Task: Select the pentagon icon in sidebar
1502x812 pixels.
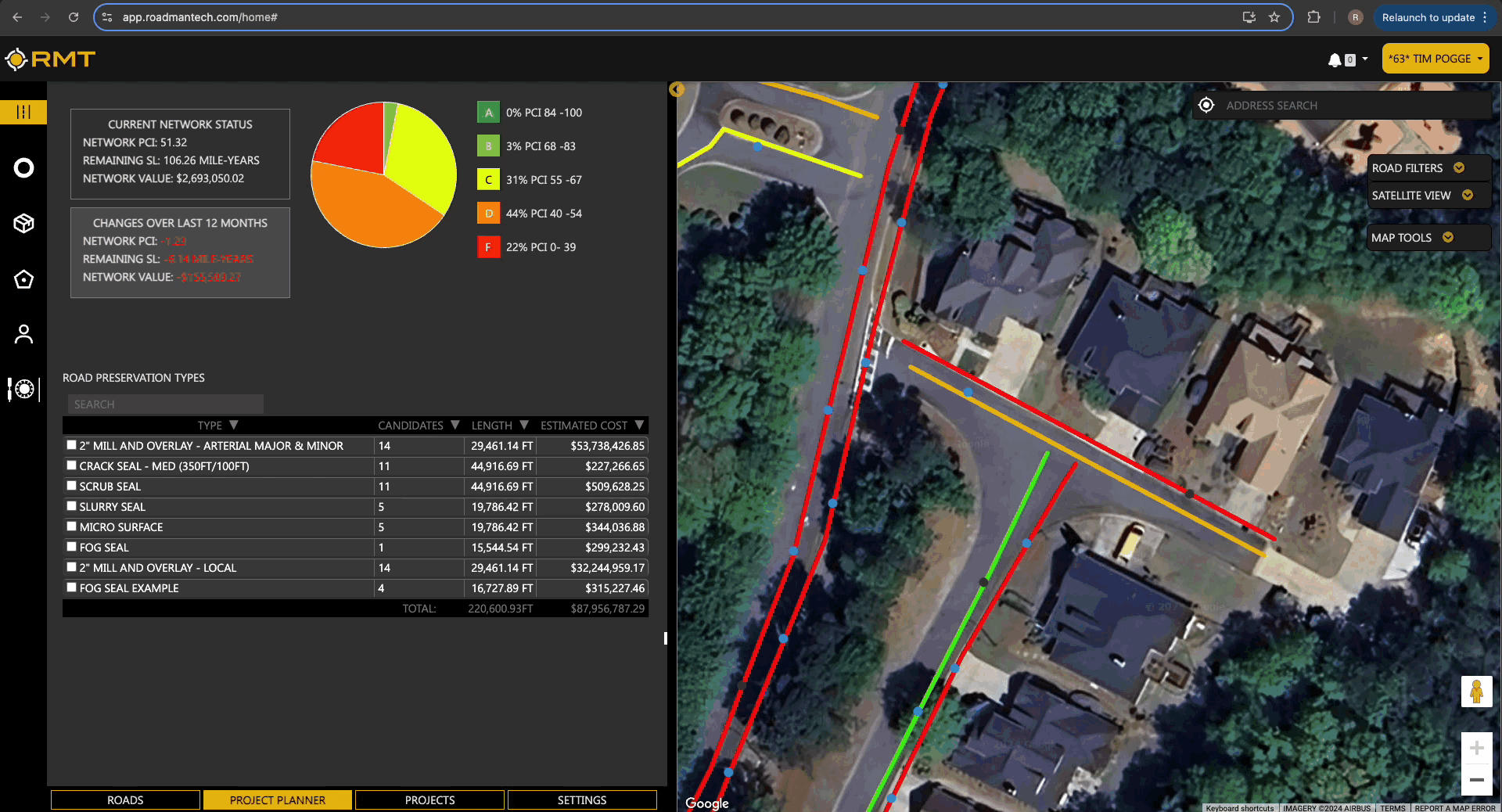Action: (23, 279)
